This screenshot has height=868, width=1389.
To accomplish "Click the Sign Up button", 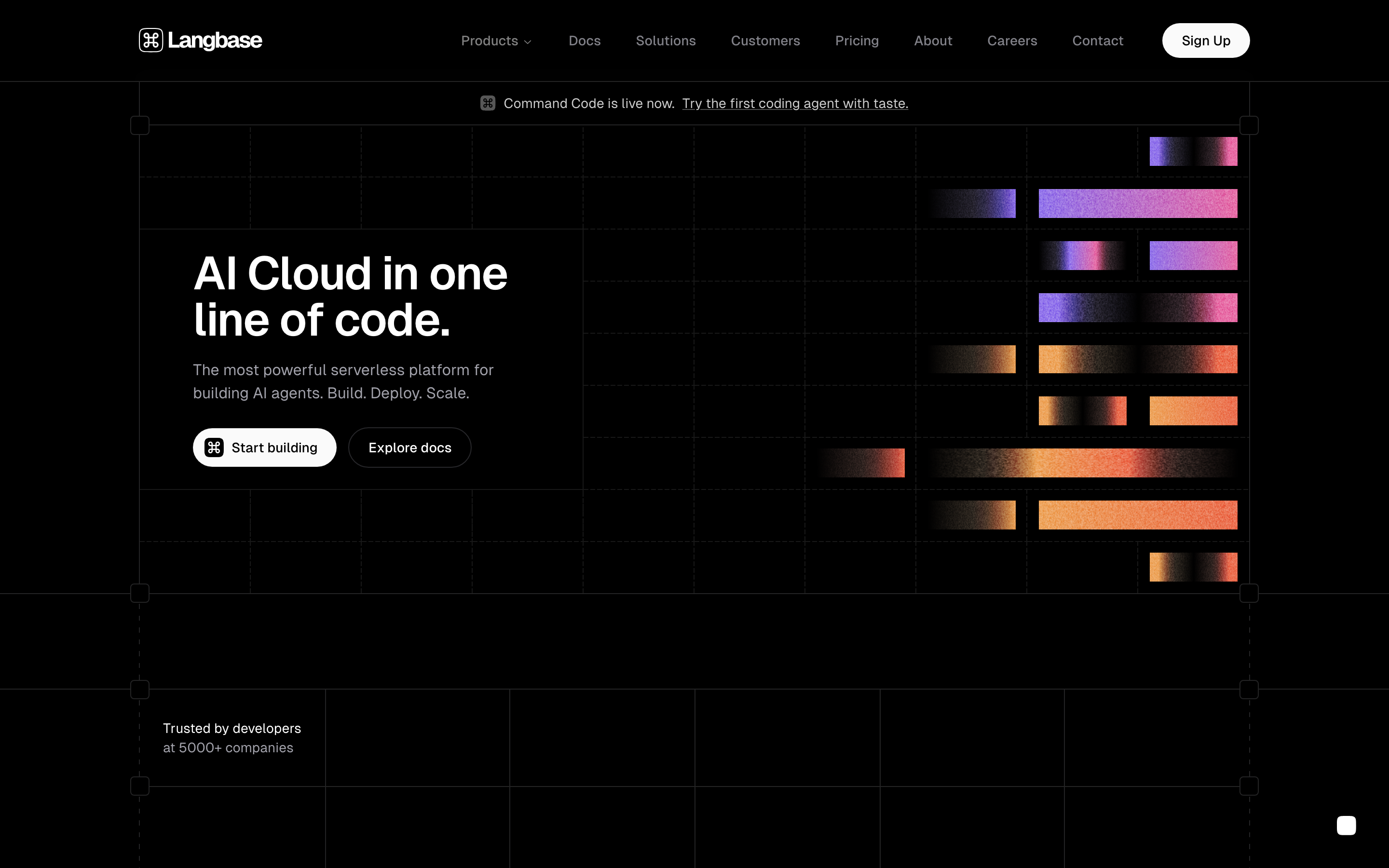I will 1205,41.
